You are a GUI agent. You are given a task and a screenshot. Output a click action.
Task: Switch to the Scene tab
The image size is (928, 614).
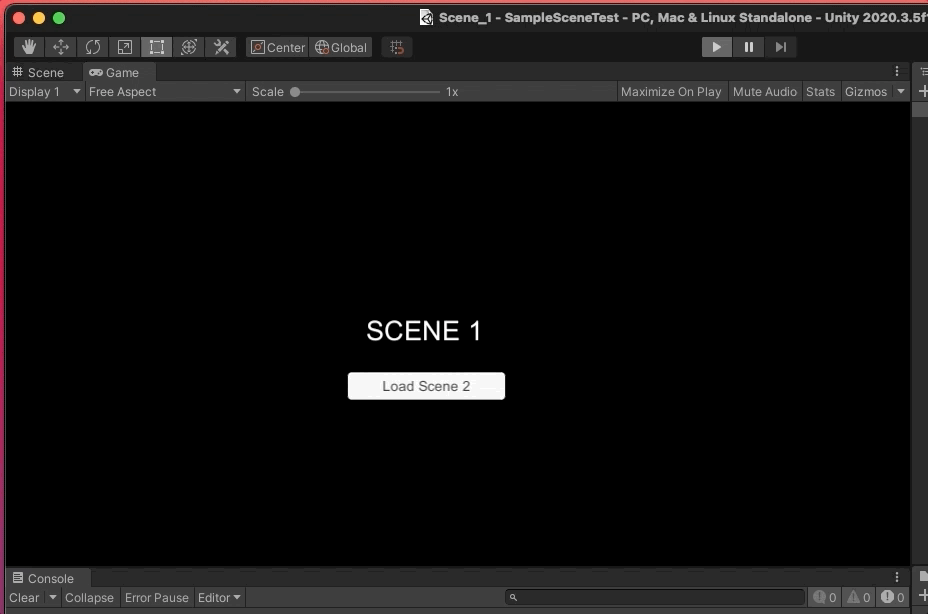coord(42,72)
